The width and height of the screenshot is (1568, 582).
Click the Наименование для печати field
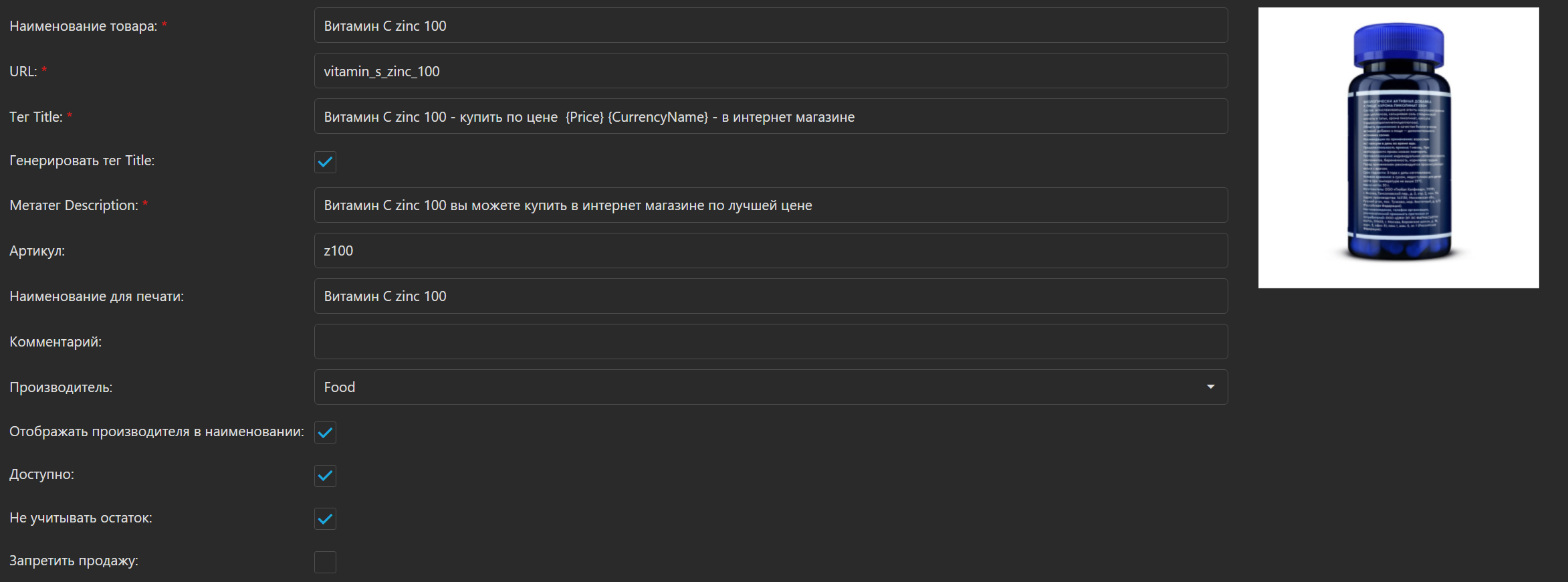(x=770, y=296)
